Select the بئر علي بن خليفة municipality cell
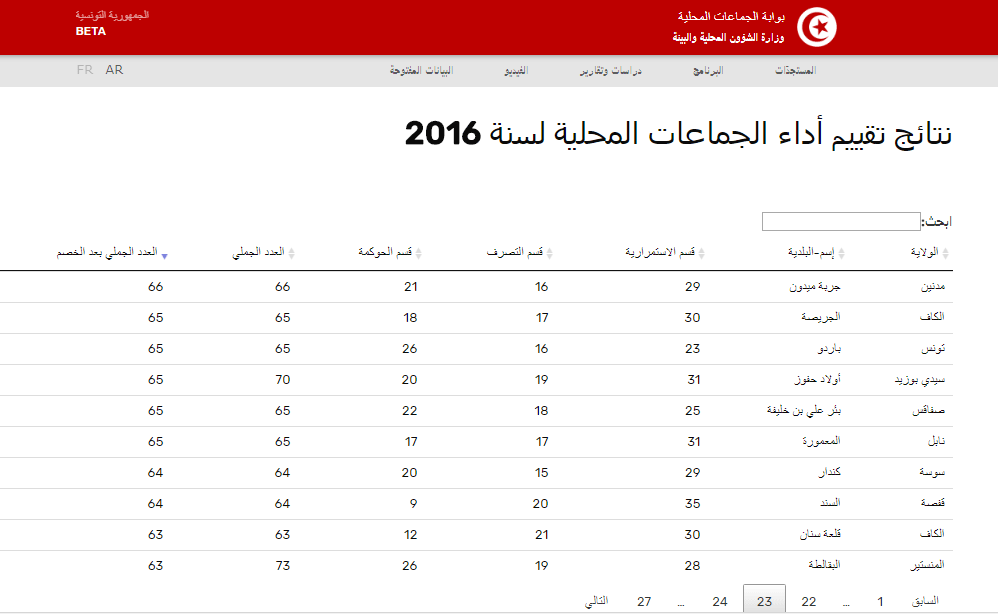Image resolution: width=998 pixels, height=614 pixels. point(804,411)
